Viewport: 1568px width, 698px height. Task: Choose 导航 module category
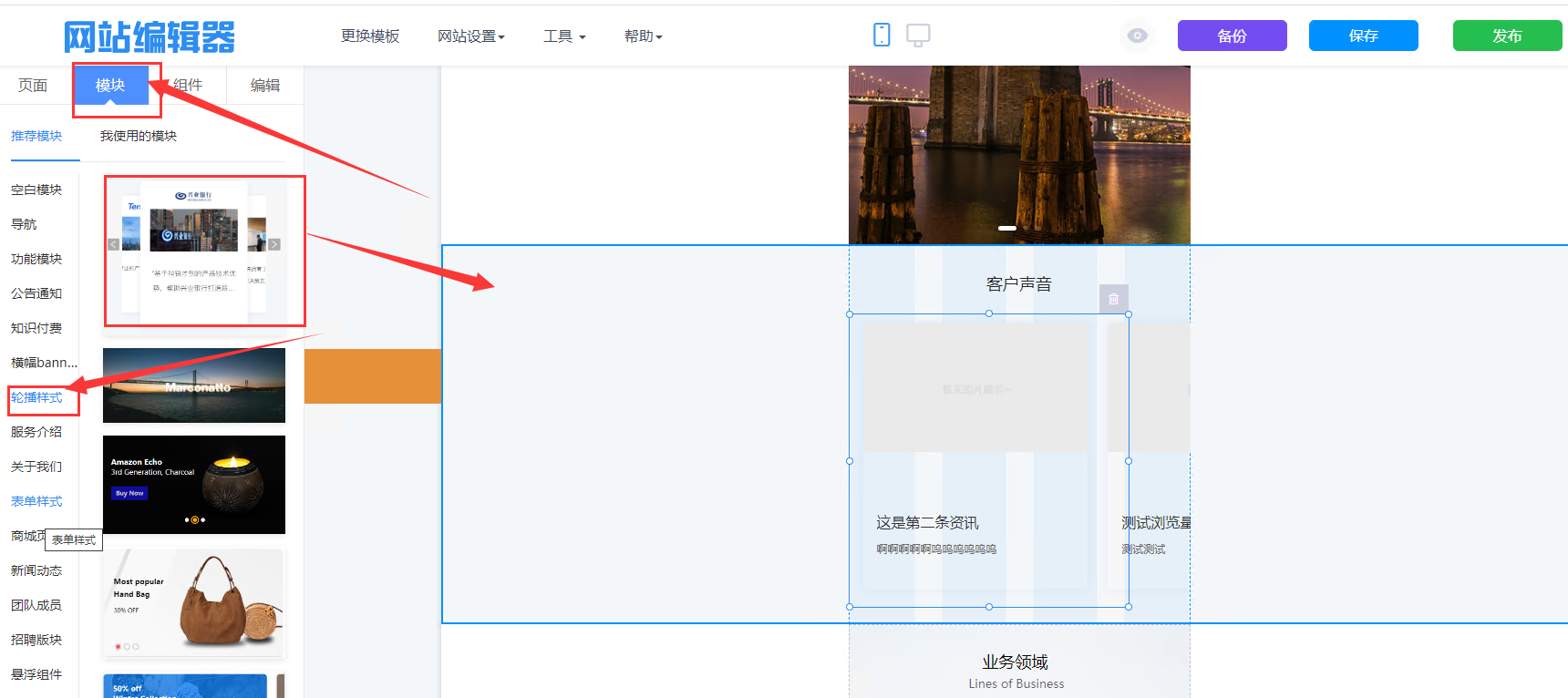[x=24, y=224]
